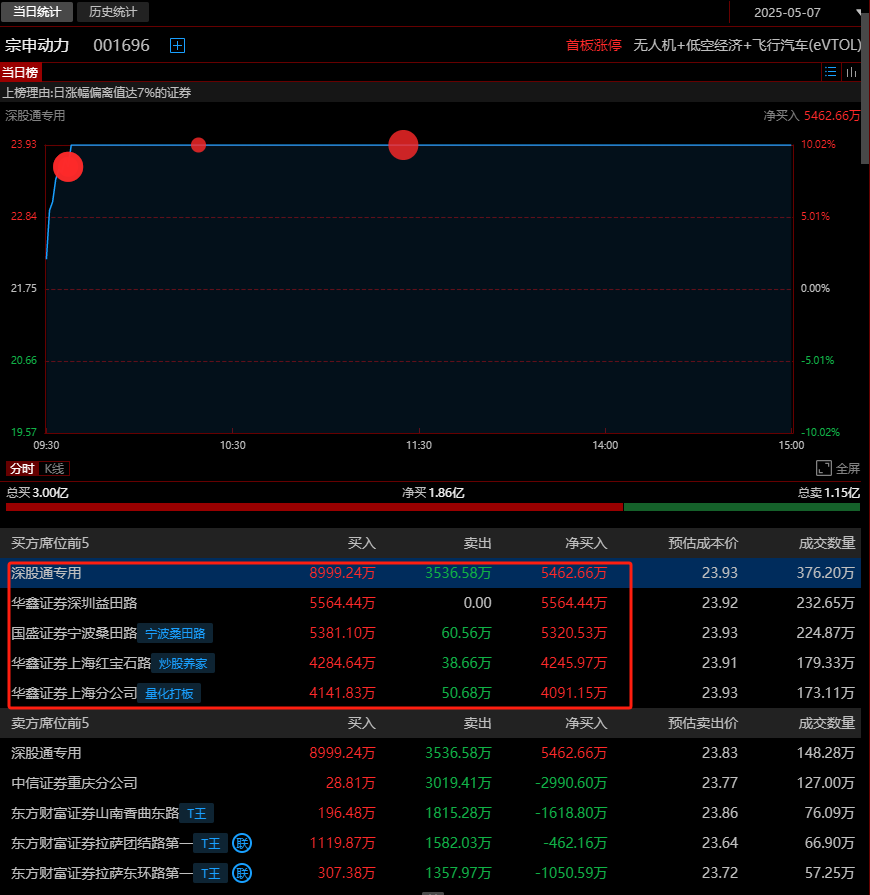Click 总买 3.00亿 summary
The height and width of the screenshot is (895, 870).
37,493
